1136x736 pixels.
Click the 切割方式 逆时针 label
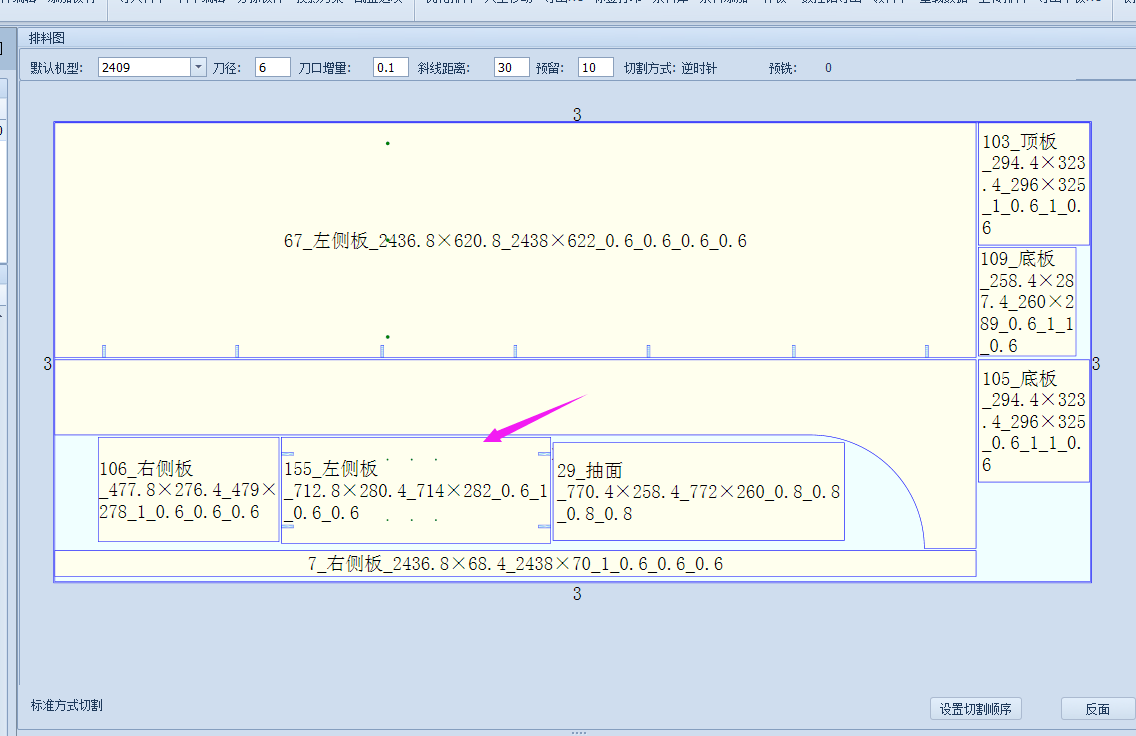[670, 68]
